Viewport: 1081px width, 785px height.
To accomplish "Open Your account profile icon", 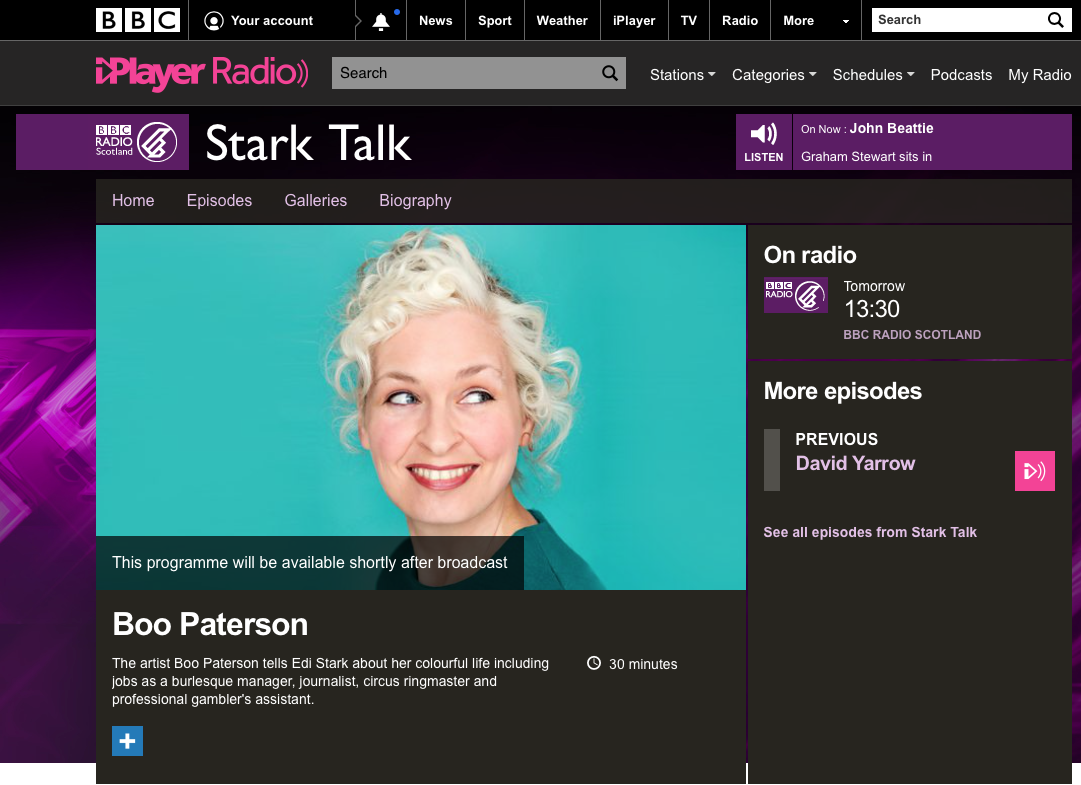I will 214,21.
